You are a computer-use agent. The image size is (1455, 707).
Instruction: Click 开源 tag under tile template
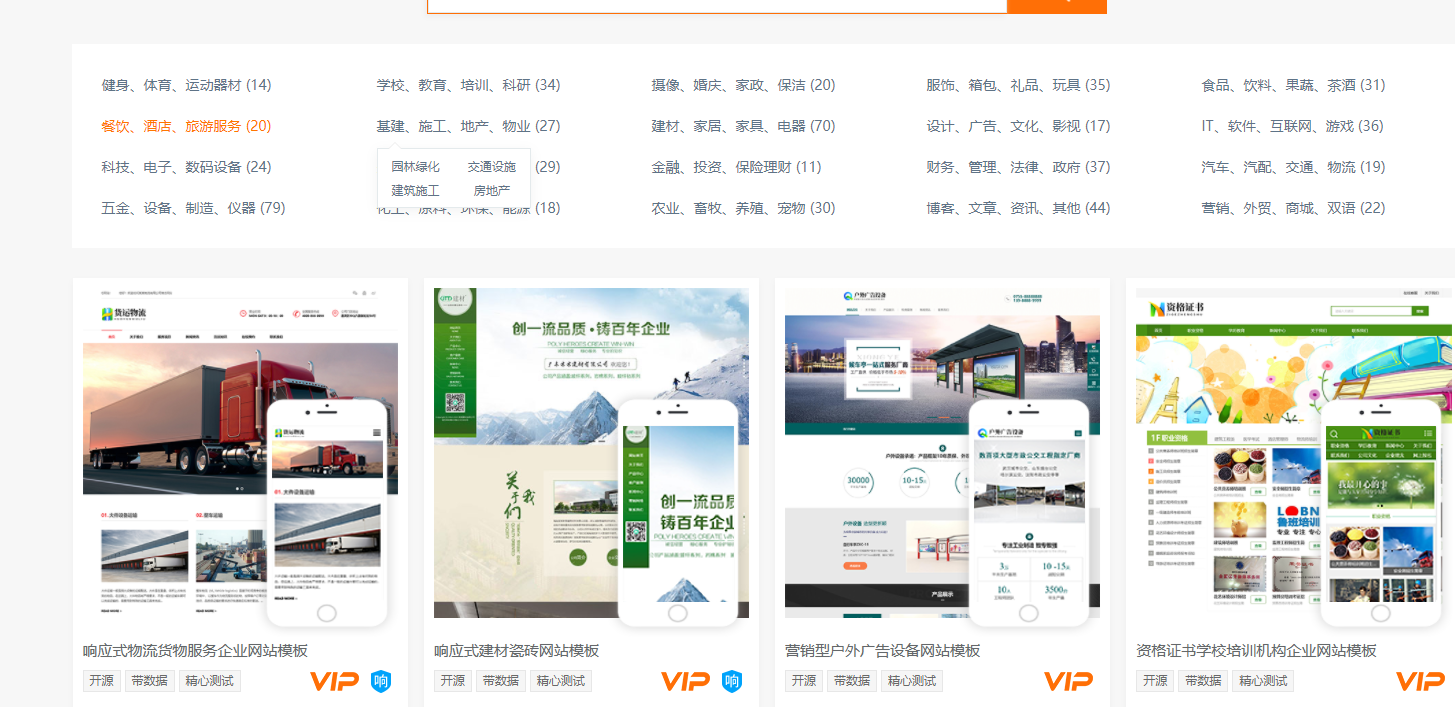454,681
